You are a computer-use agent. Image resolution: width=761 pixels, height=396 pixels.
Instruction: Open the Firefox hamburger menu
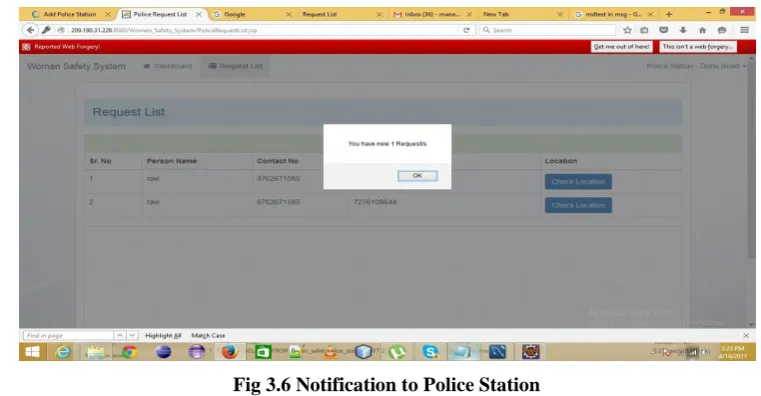tap(744, 30)
